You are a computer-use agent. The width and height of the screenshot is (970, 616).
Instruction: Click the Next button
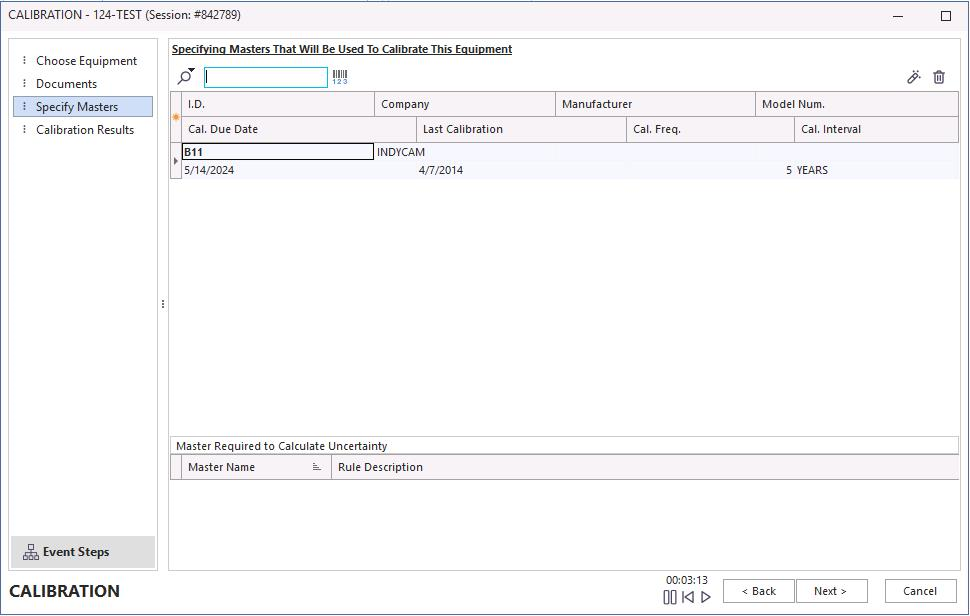tap(830, 591)
